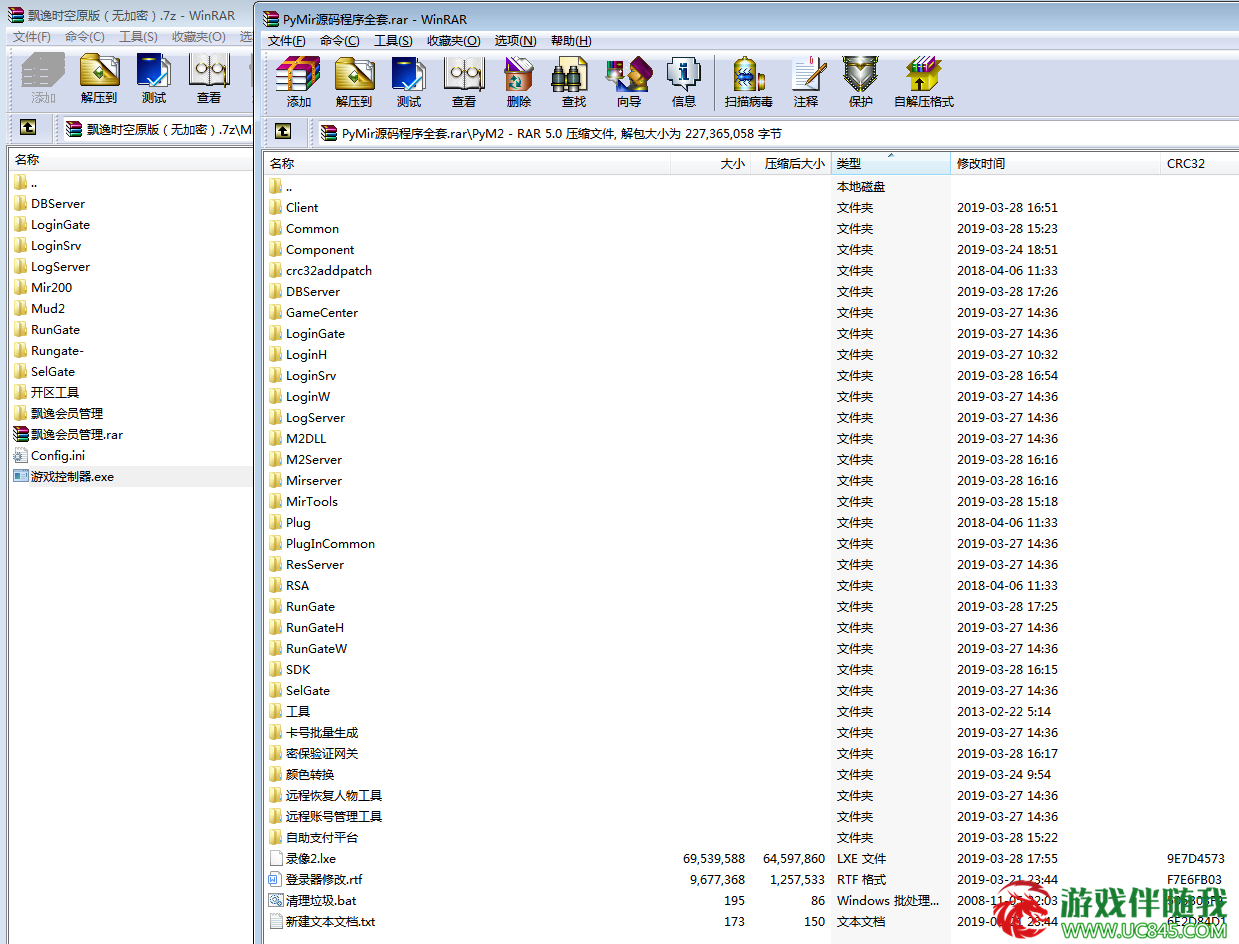Click the Find (查找) binoculars icon
This screenshot has height=944, width=1239.
(574, 83)
